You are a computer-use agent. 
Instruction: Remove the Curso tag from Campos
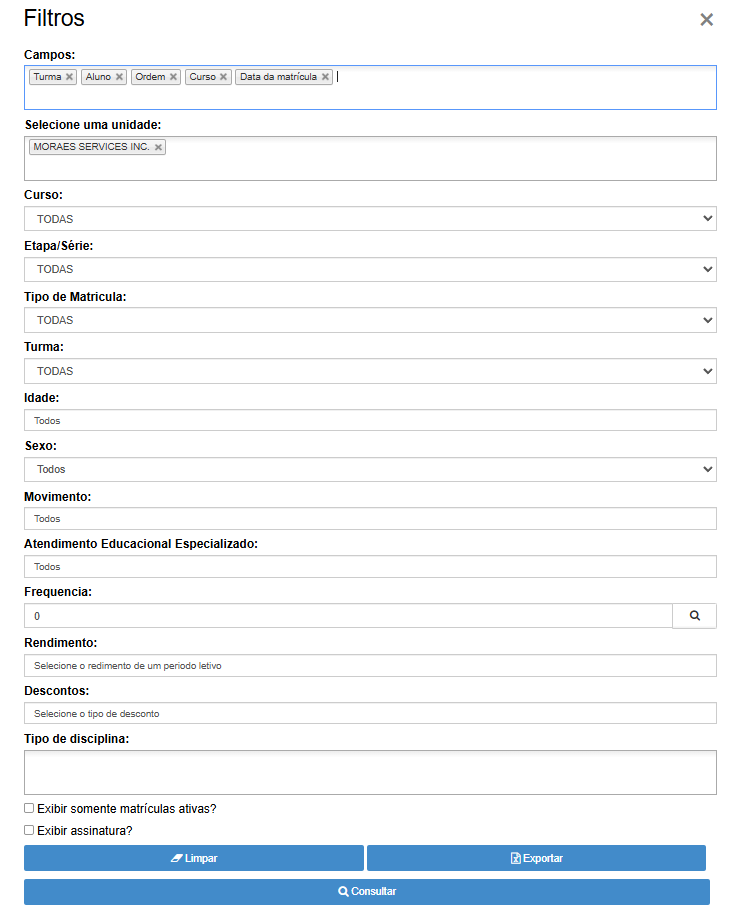(x=224, y=77)
